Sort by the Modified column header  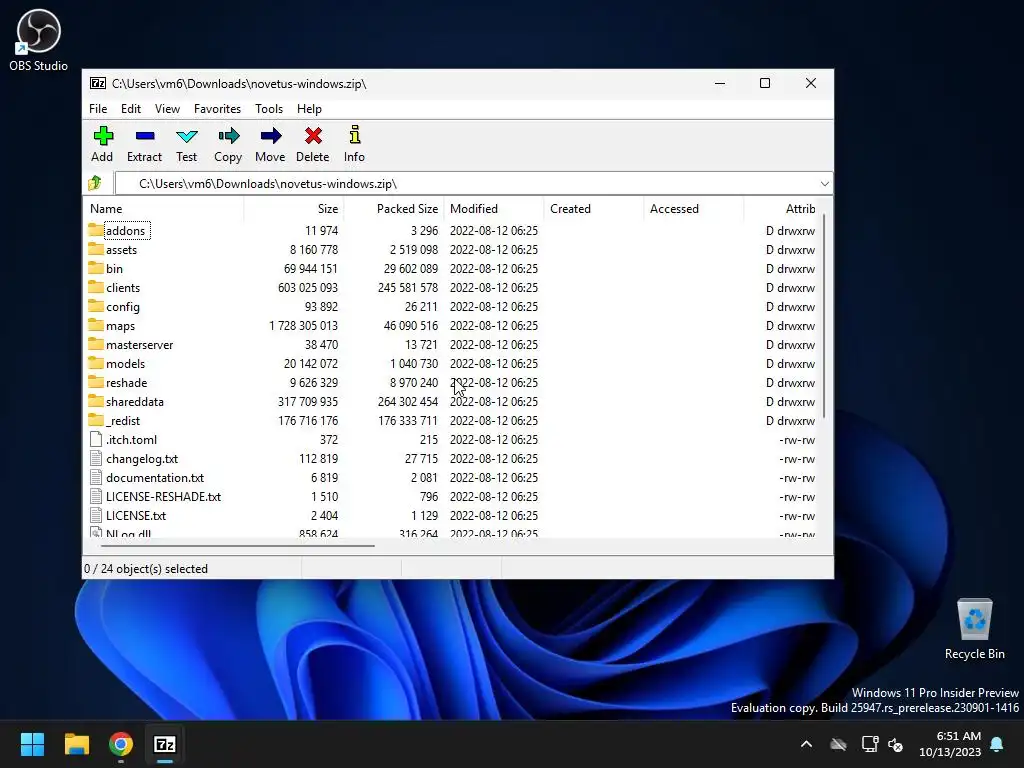tap(494, 209)
